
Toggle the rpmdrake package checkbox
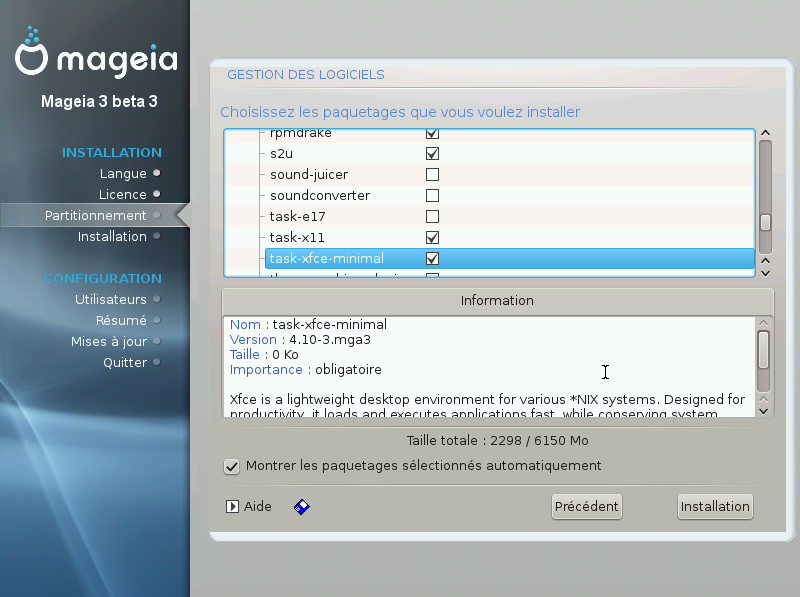click(432, 134)
